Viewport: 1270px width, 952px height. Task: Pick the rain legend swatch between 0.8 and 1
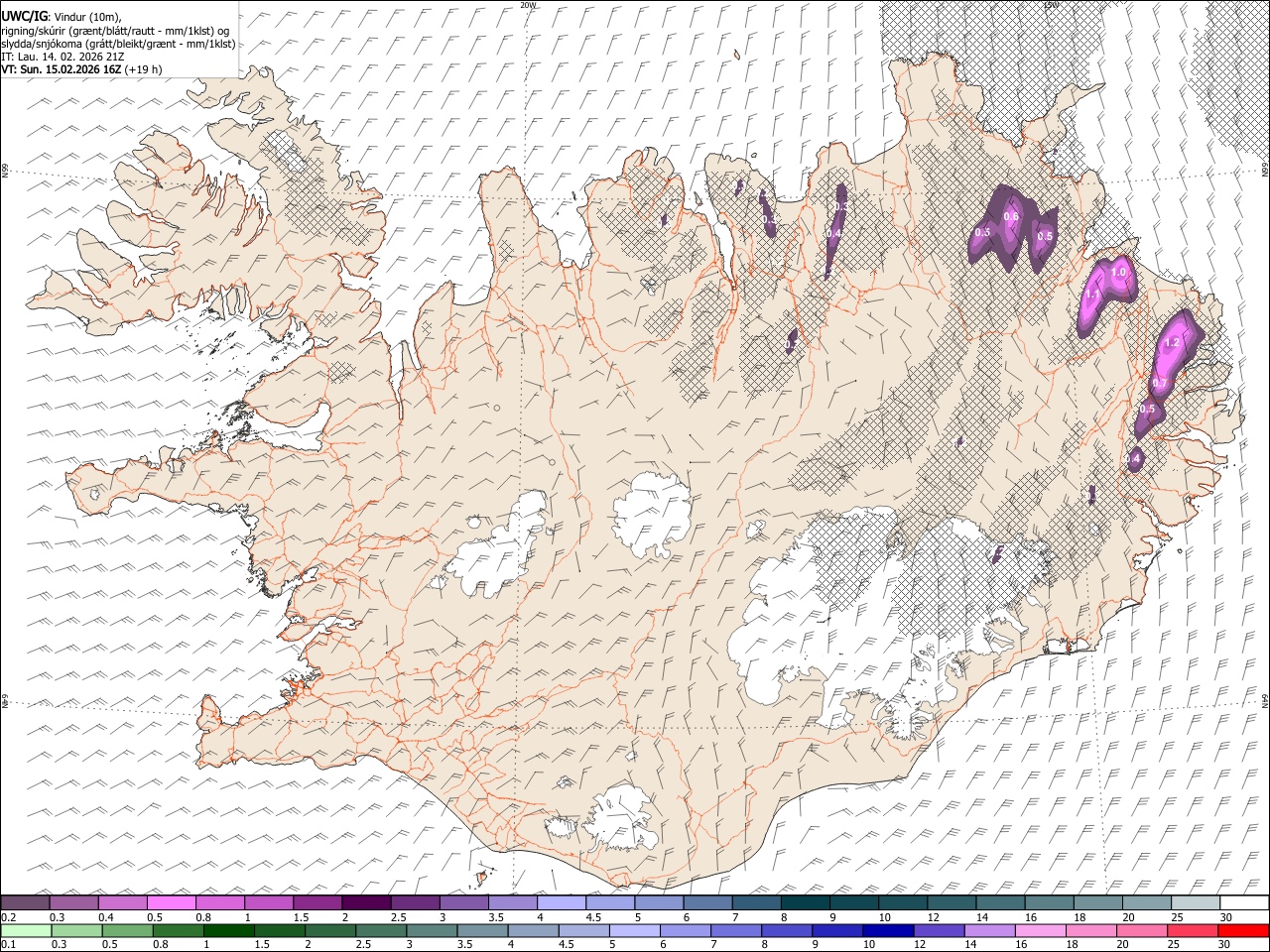point(177,930)
